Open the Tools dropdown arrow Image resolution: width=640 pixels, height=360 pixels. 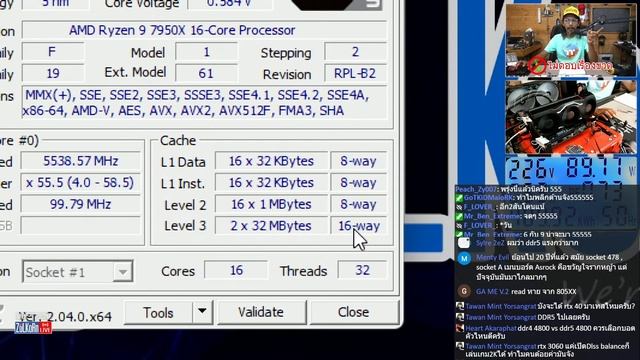pos(202,312)
